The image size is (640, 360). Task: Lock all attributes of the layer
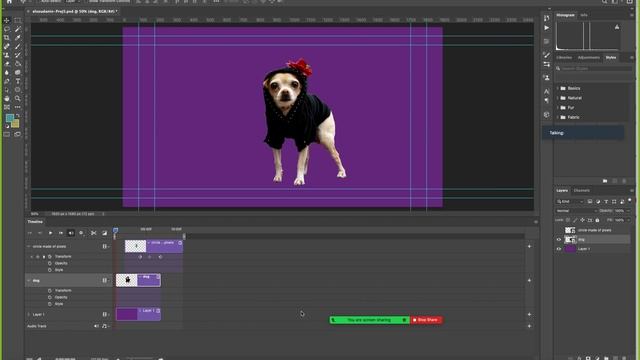point(597,220)
